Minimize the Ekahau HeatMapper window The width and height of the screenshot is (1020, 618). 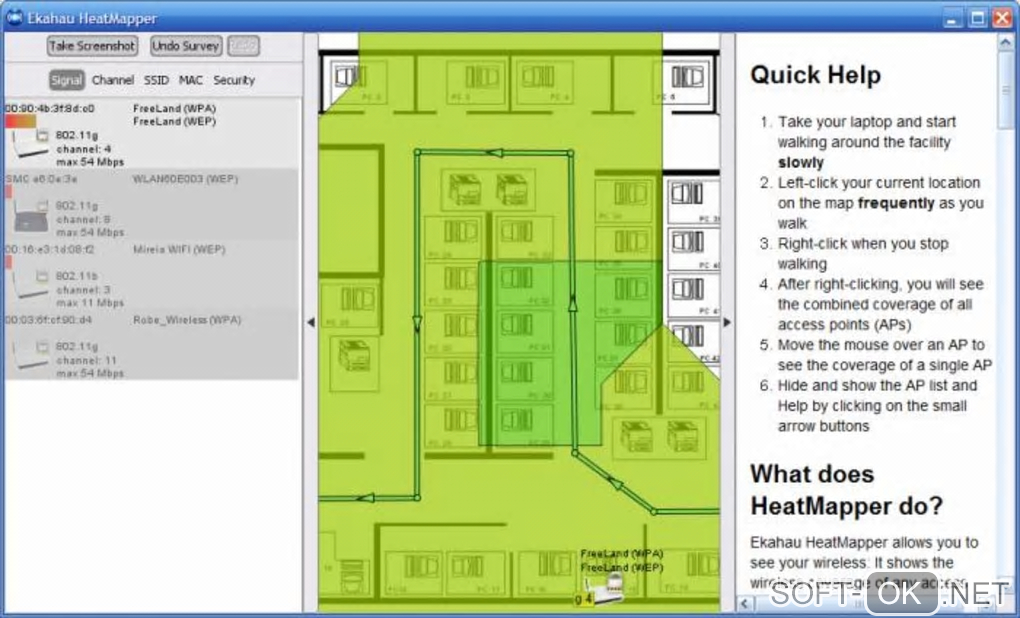(953, 18)
